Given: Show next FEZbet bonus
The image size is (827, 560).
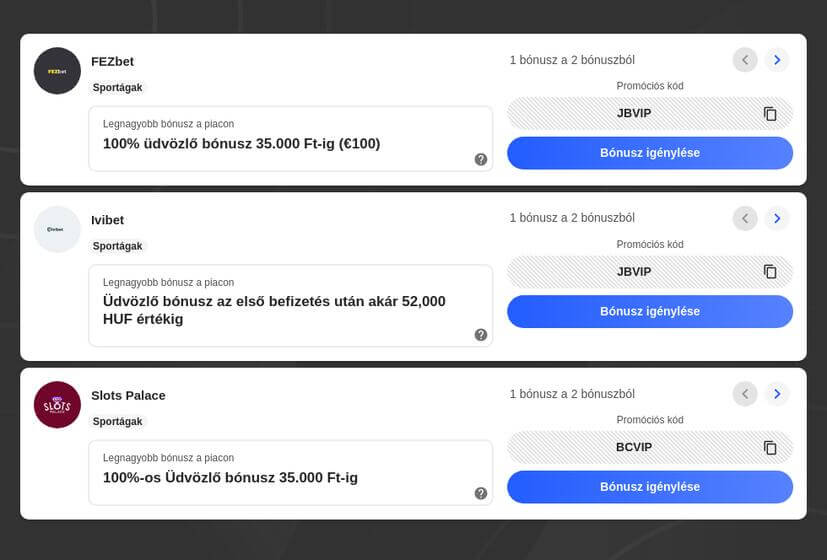Looking at the screenshot, I should [x=777, y=60].
